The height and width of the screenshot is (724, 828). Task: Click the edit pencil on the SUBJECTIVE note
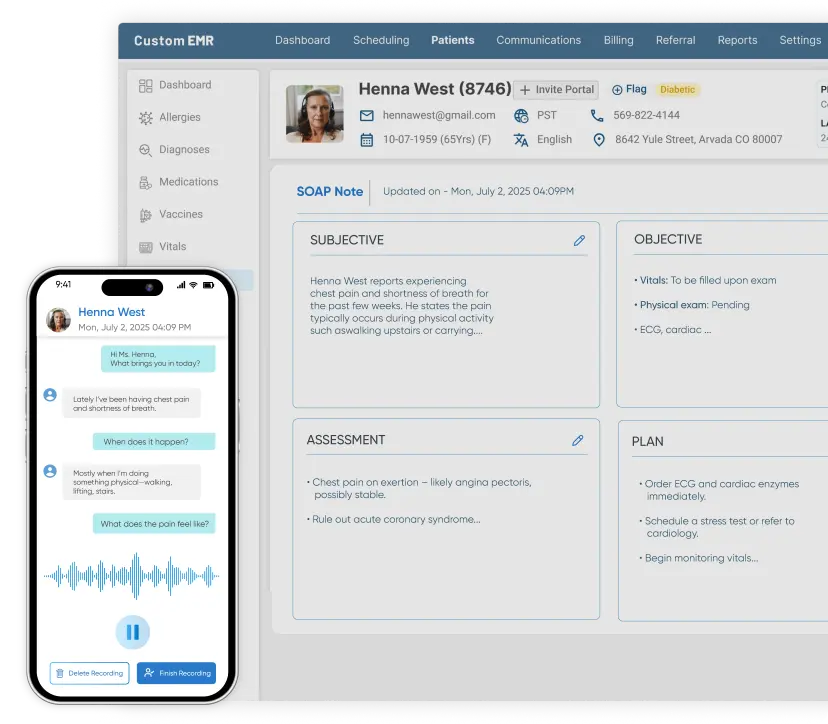[578, 240]
